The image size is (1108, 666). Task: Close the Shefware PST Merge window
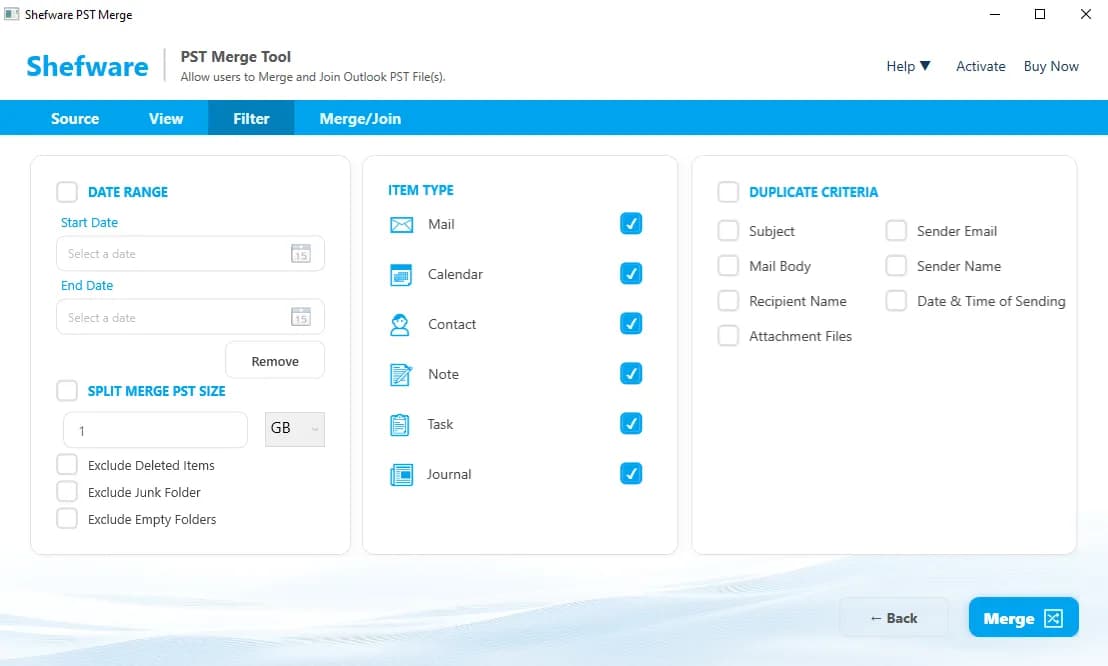click(1085, 14)
